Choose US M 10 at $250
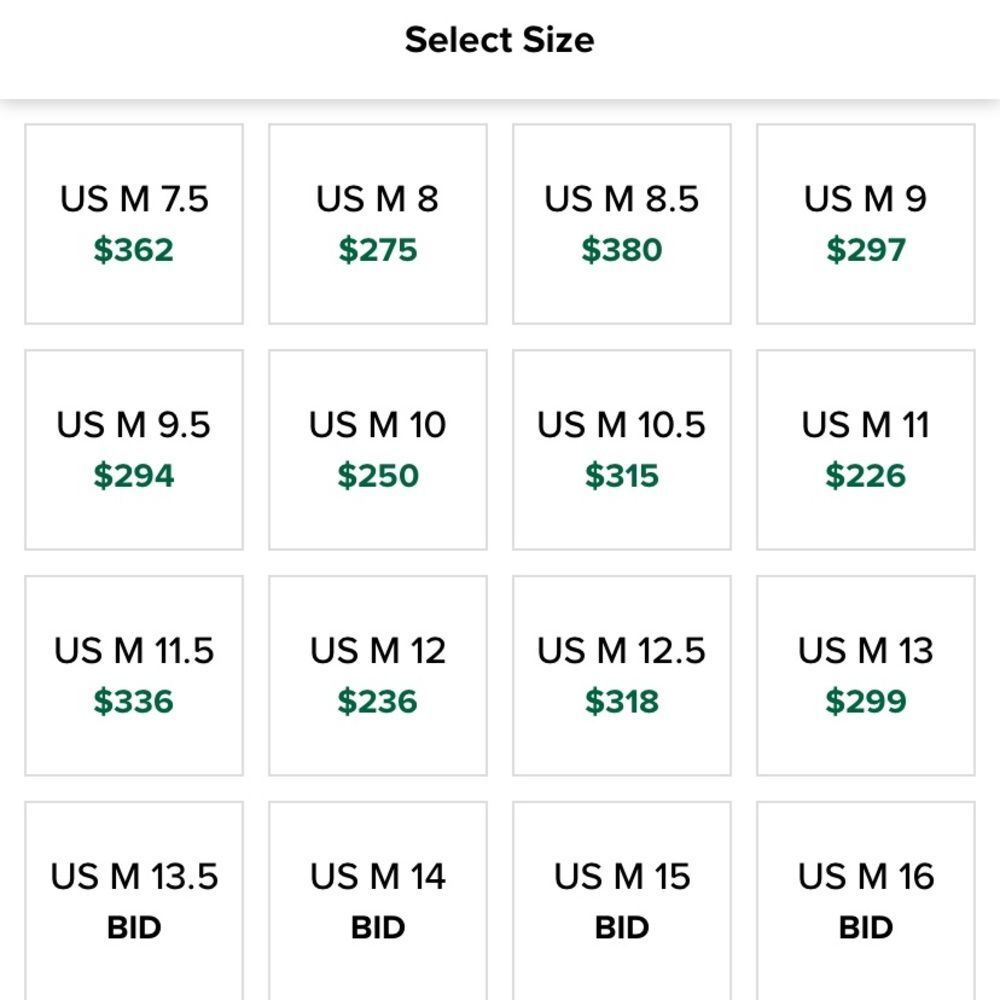The height and width of the screenshot is (1000, 1000). click(x=378, y=450)
